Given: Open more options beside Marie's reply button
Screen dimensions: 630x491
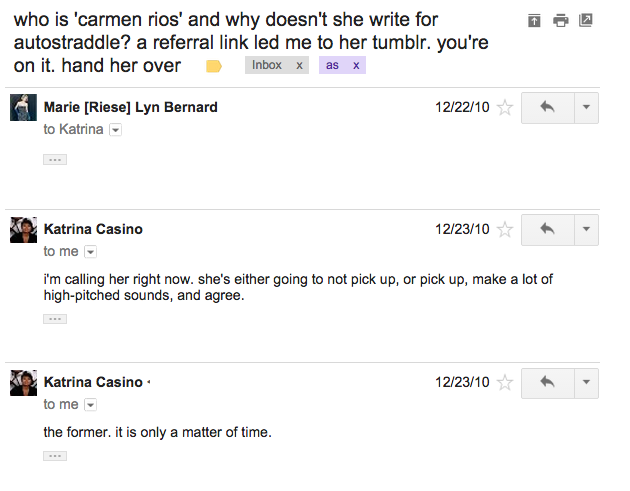Looking at the screenshot, I should 586,108.
